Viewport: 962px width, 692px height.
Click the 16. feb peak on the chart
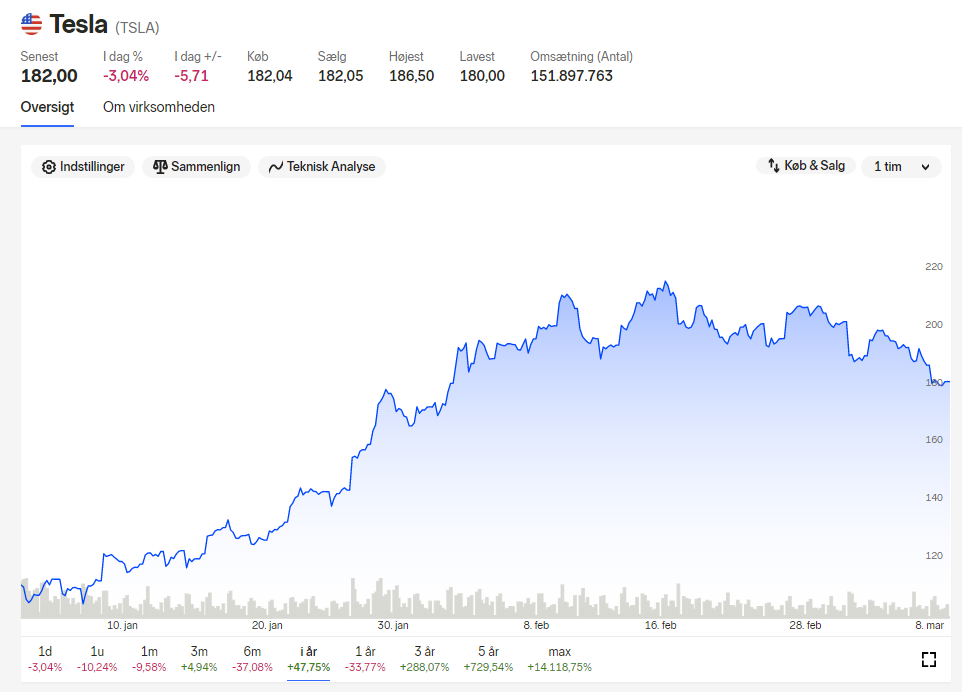(x=666, y=282)
